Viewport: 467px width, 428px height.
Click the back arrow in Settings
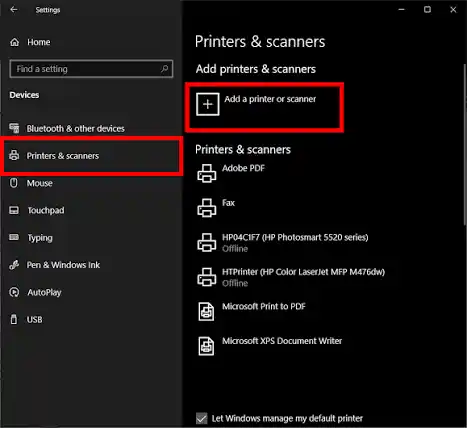coord(14,10)
